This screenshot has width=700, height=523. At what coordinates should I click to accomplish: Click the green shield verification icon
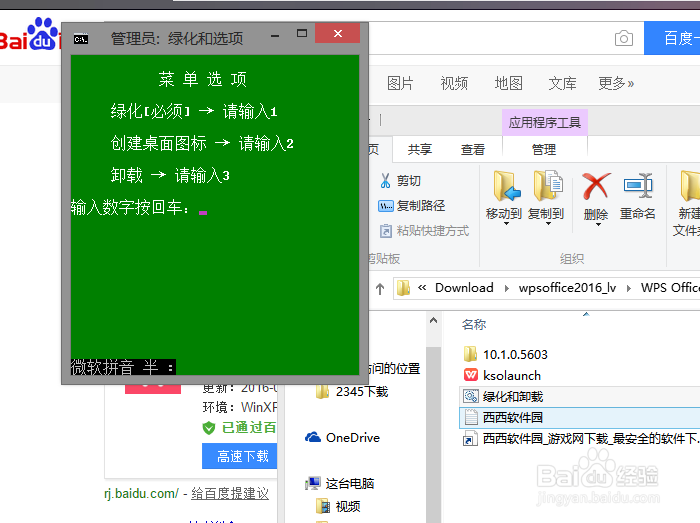coord(208,428)
